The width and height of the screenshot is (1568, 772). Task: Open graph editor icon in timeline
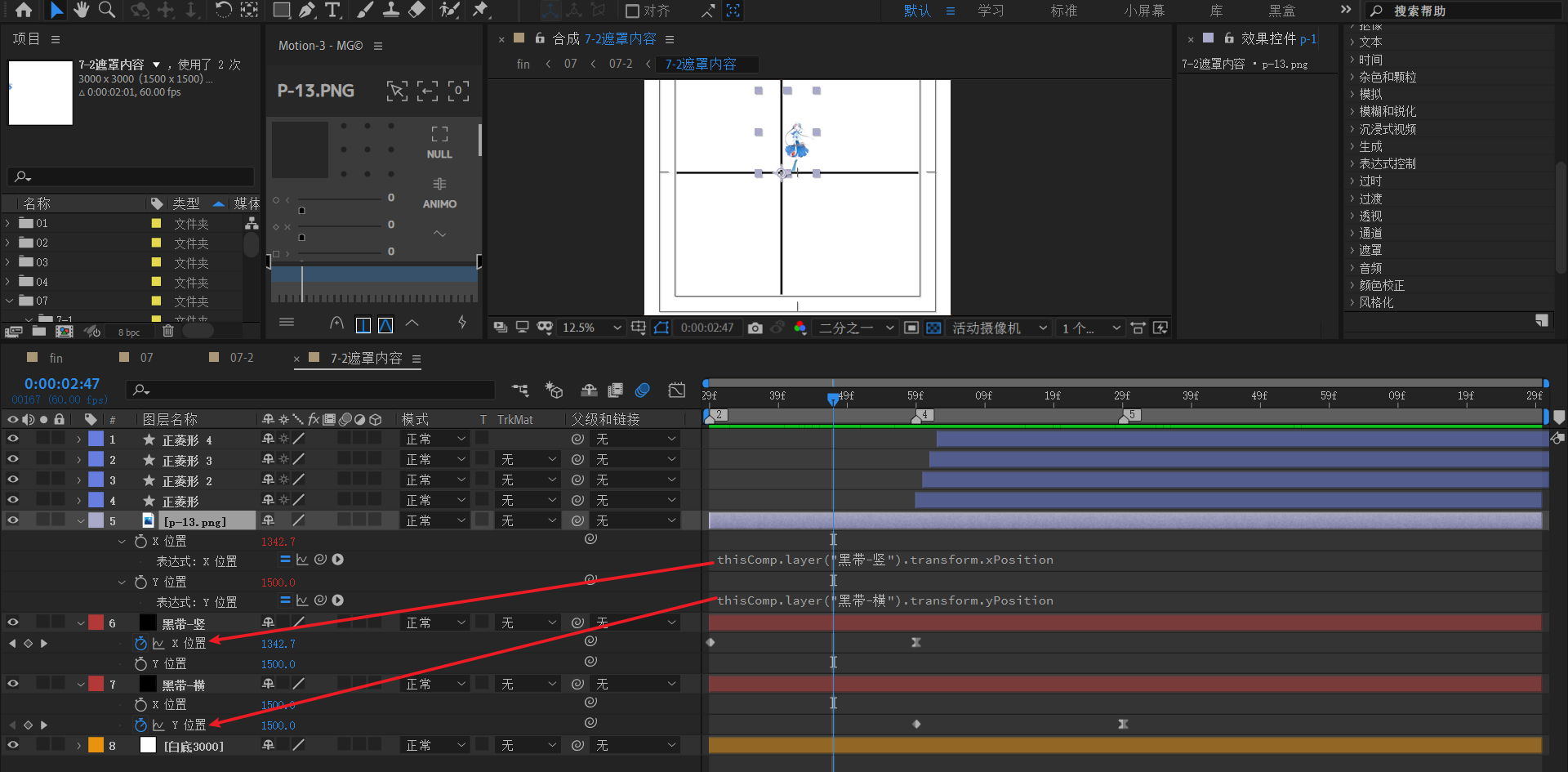[676, 390]
